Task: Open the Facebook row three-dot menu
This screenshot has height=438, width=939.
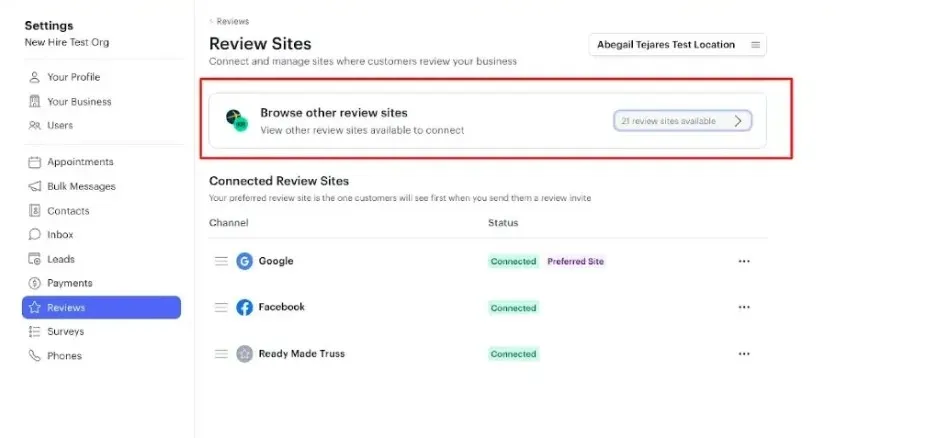Action: coord(744,307)
